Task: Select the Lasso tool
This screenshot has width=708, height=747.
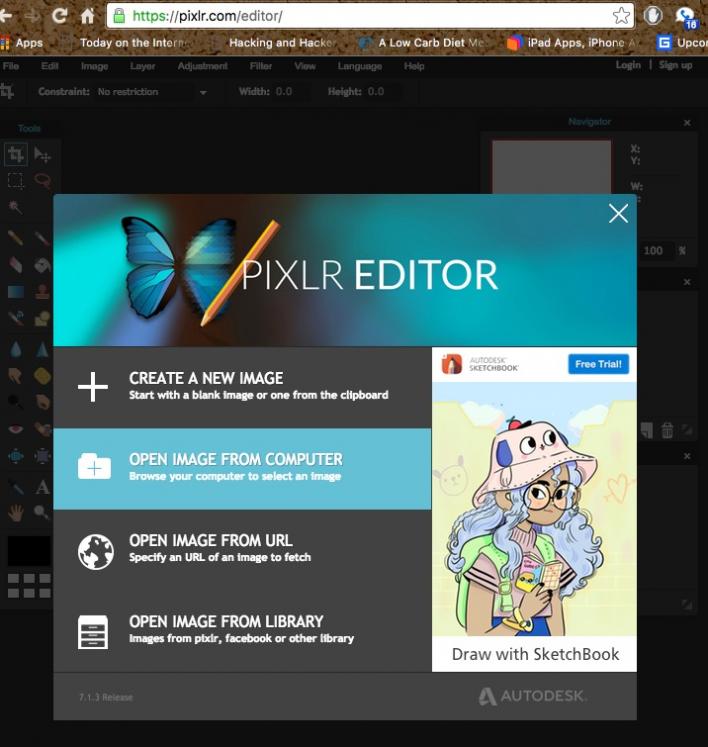Action: click(x=42, y=181)
